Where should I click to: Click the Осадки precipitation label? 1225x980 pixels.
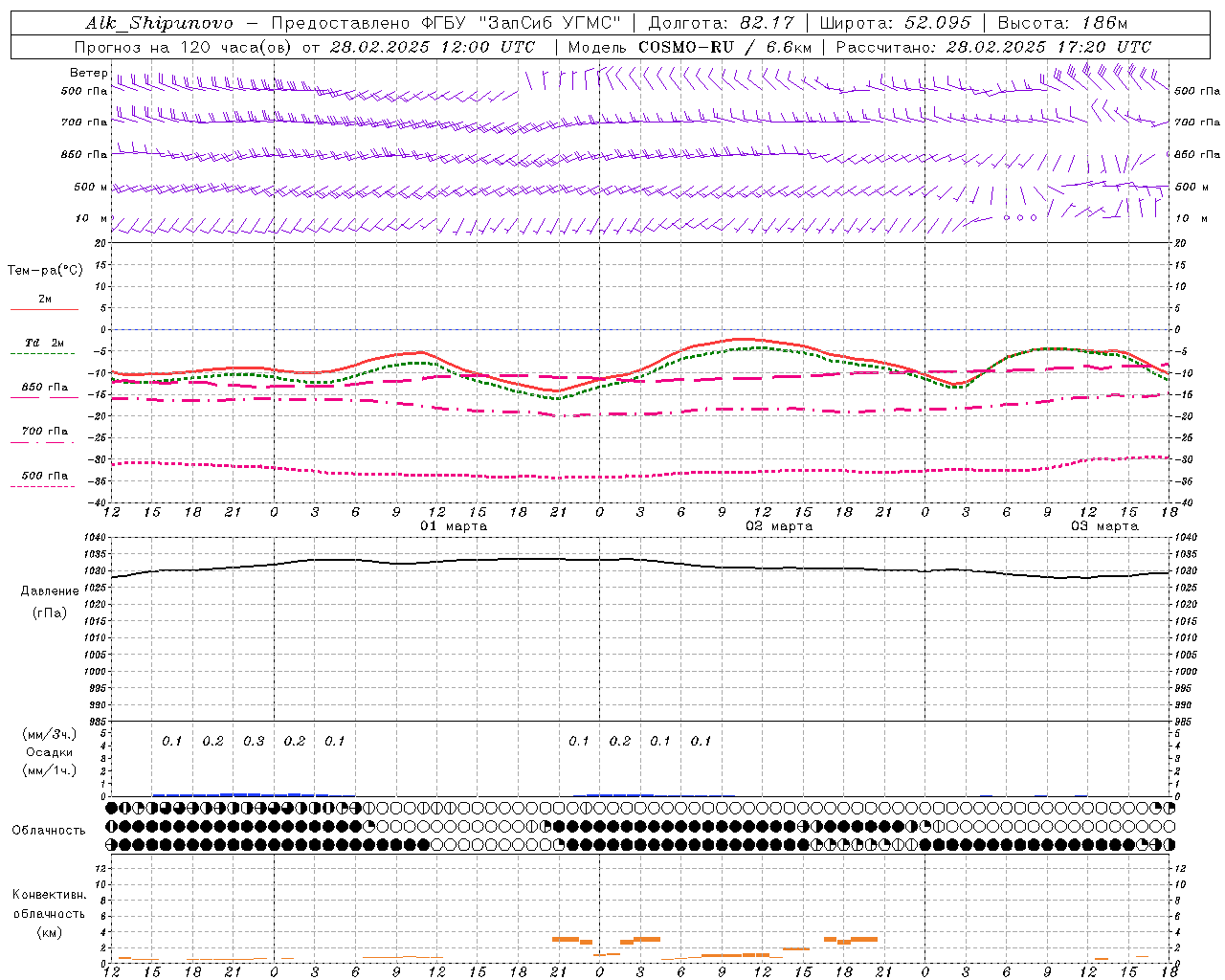coord(50,752)
